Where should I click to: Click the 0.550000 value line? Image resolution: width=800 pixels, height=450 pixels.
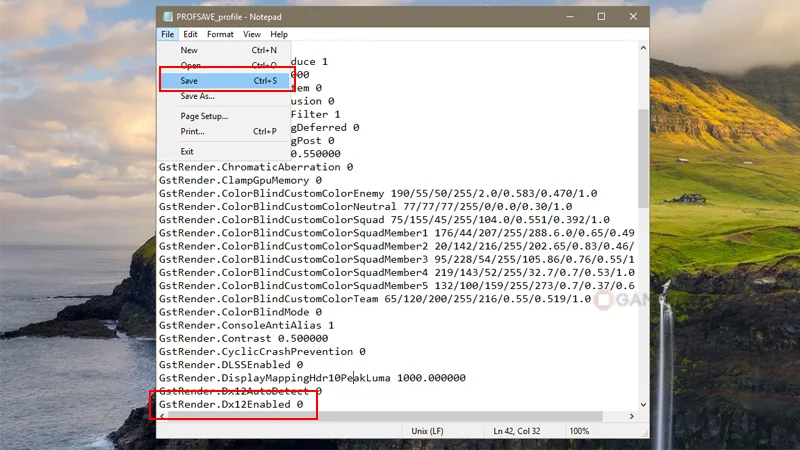coord(315,154)
